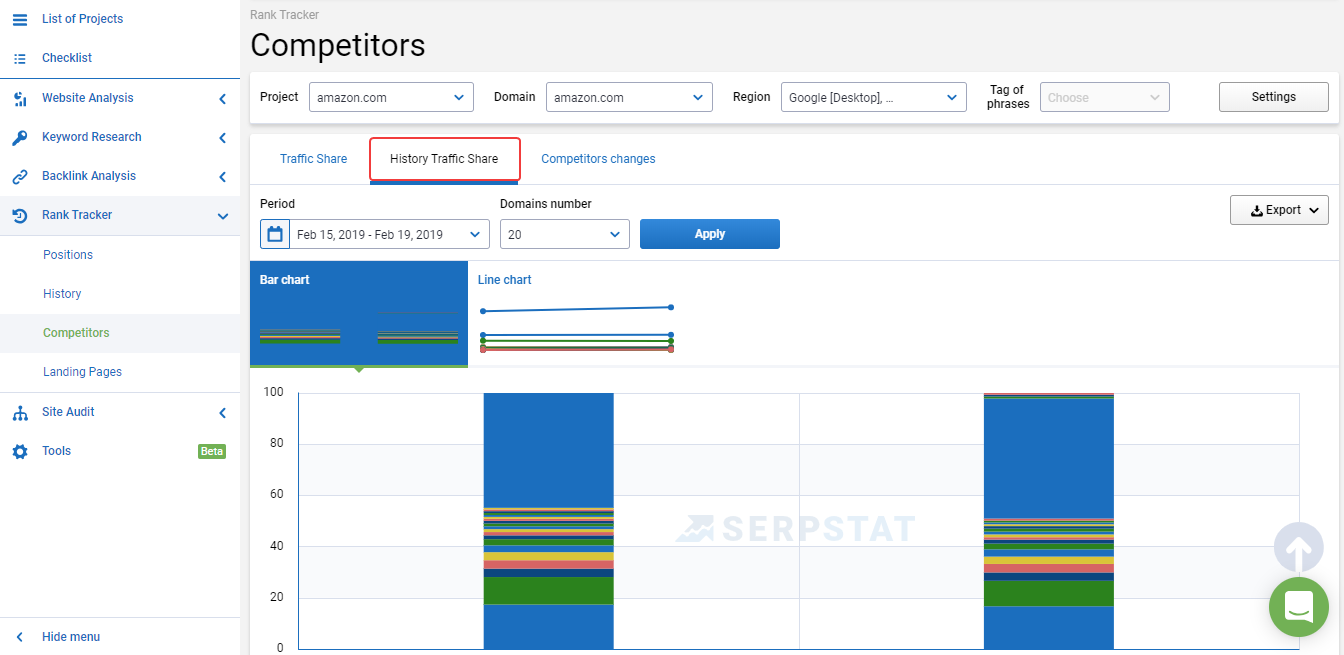Open the List of Projects hamburger icon
The image size is (1344, 655).
pyautogui.click(x=20, y=19)
